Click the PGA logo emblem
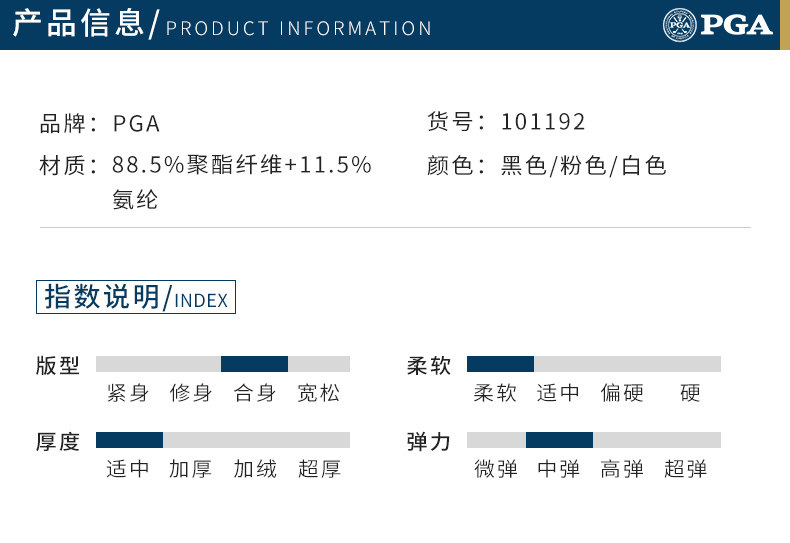Viewport: 790px width, 543px height. click(679, 24)
